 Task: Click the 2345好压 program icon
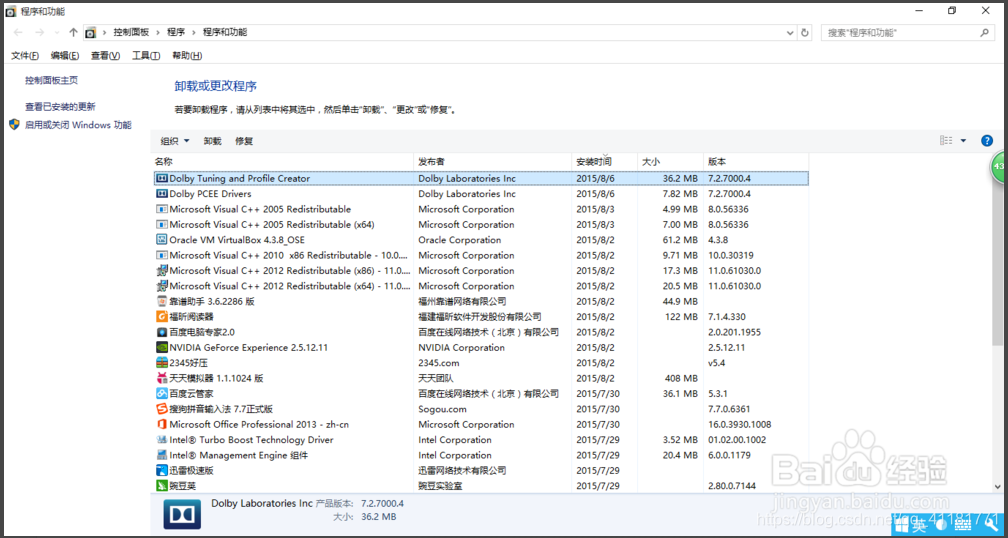(162, 363)
